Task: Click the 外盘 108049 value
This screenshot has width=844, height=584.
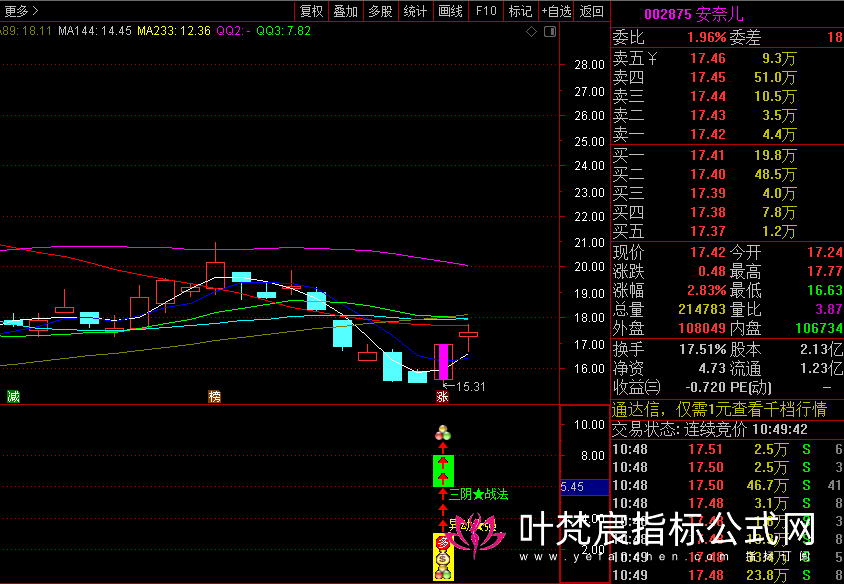Action: (x=702, y=328)
